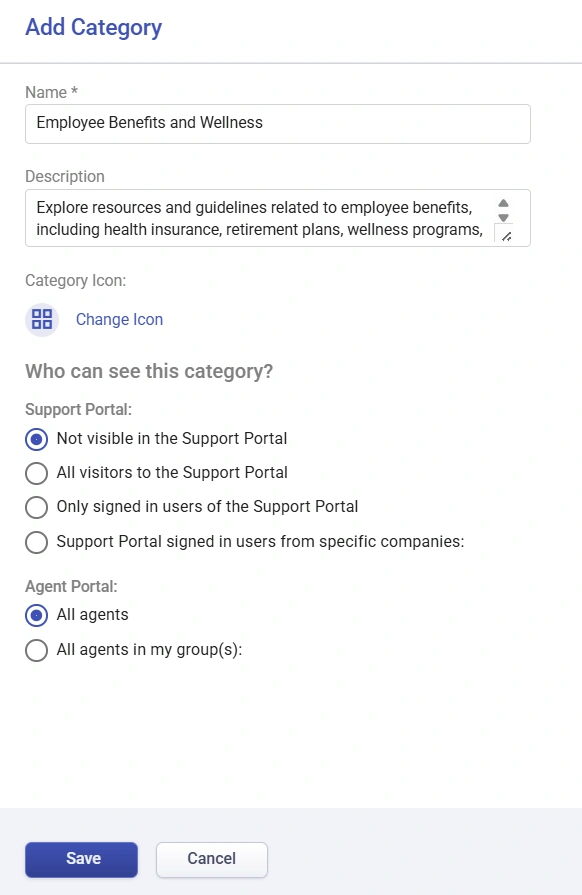Click the category grid icon
The height and width of the screenshot is (895, 582).
[42, 319]
